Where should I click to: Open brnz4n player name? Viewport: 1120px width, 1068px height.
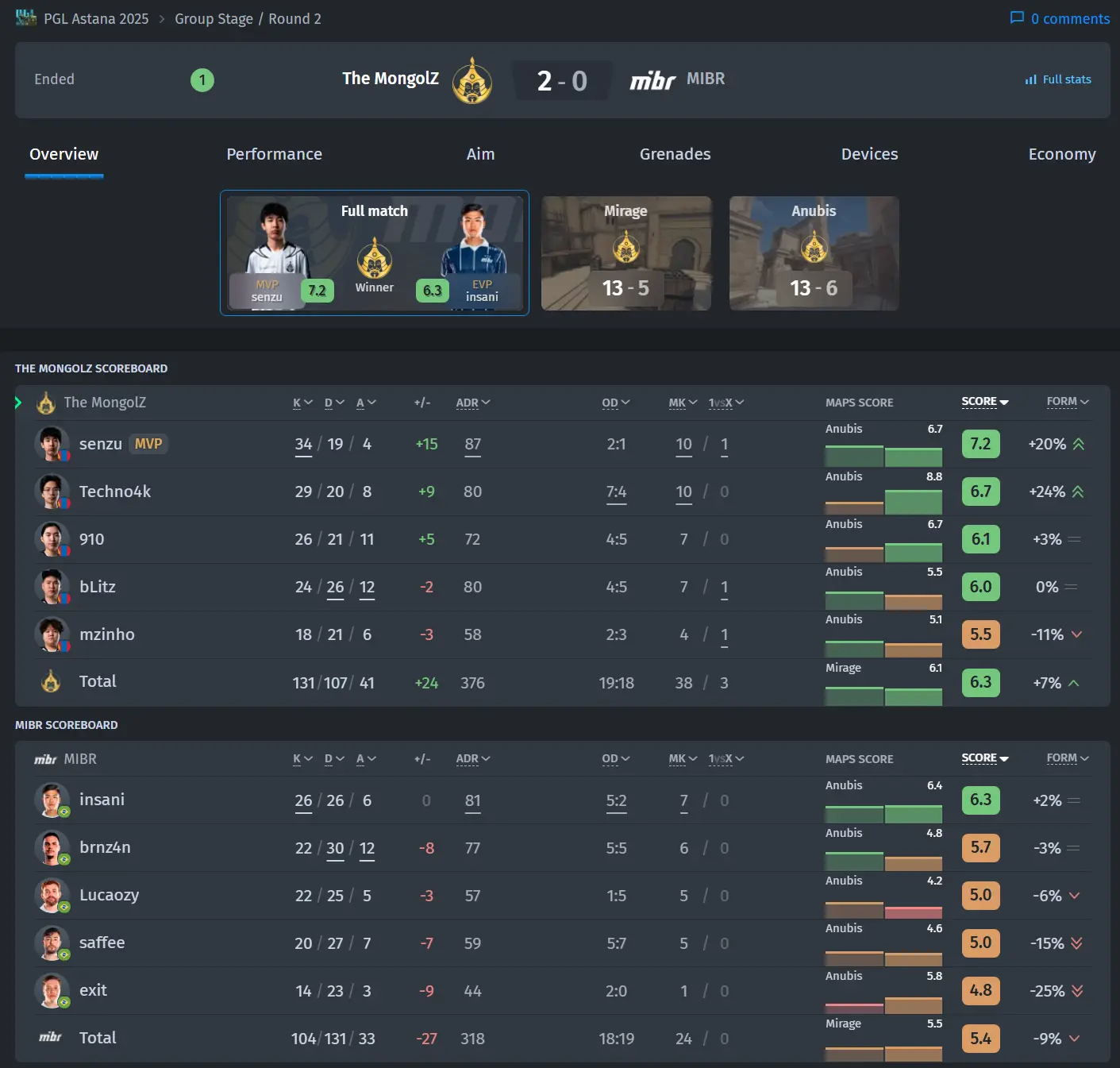[x=105, y=847]
